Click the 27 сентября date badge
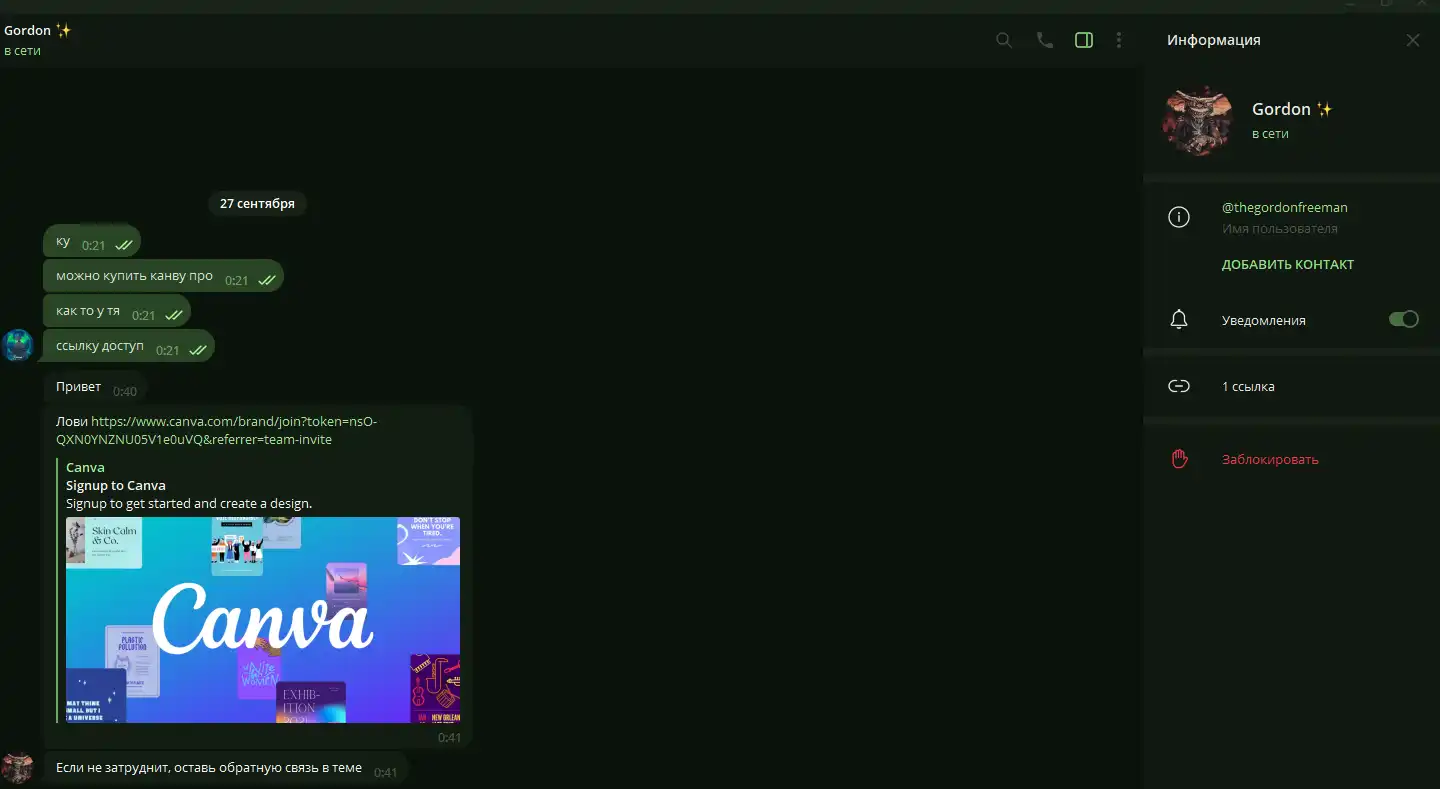Screen dimensions: 1440x789 click(257, 203)
